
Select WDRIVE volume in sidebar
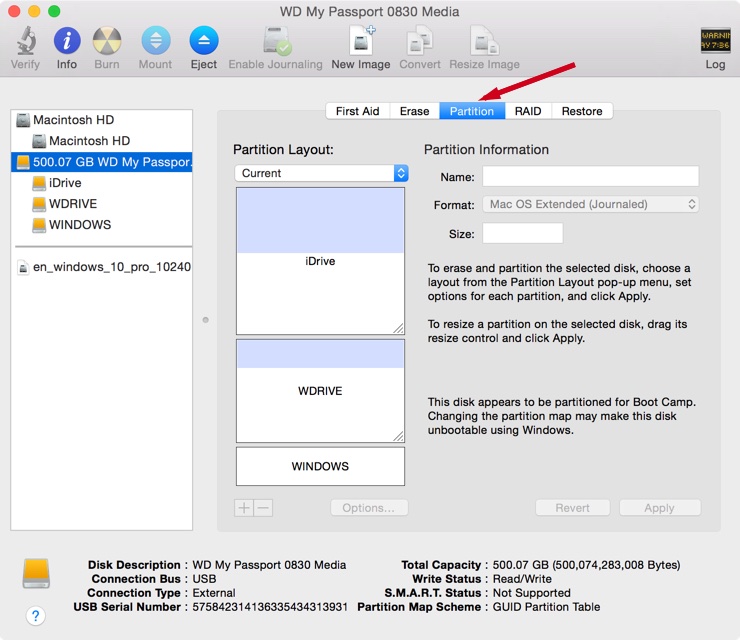pyautogui.click(x=101, y=203)
